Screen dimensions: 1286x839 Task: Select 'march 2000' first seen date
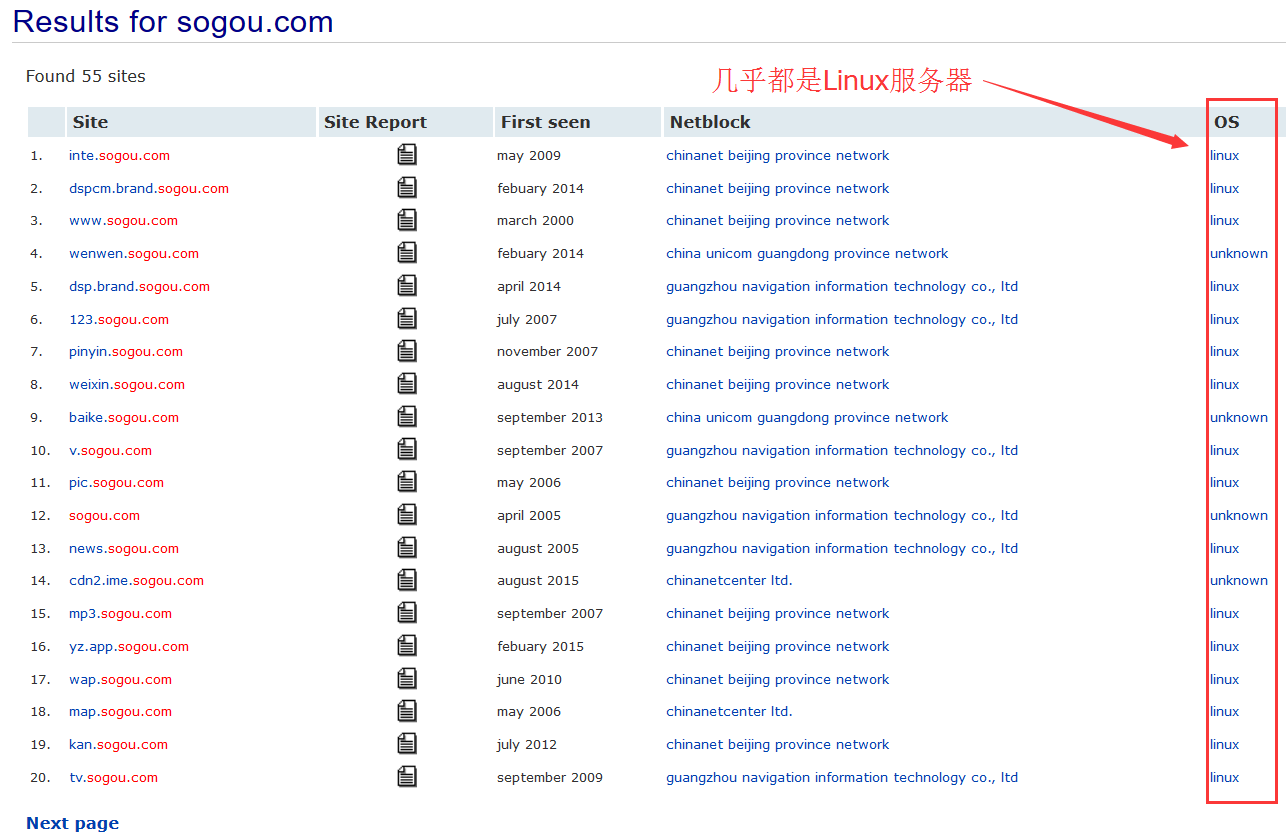click(535, 220)
